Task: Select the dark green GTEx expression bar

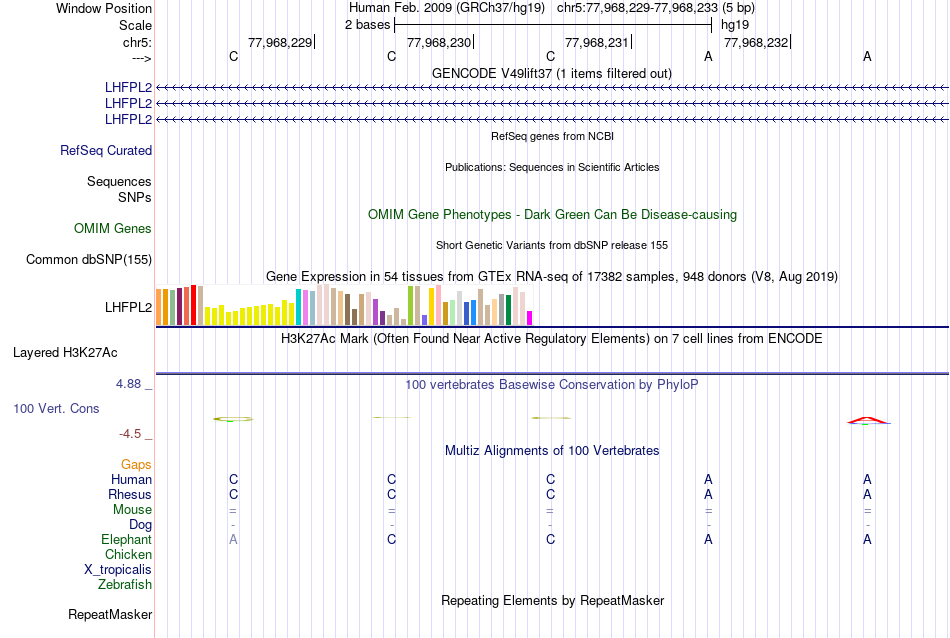Action: [509, 310]
